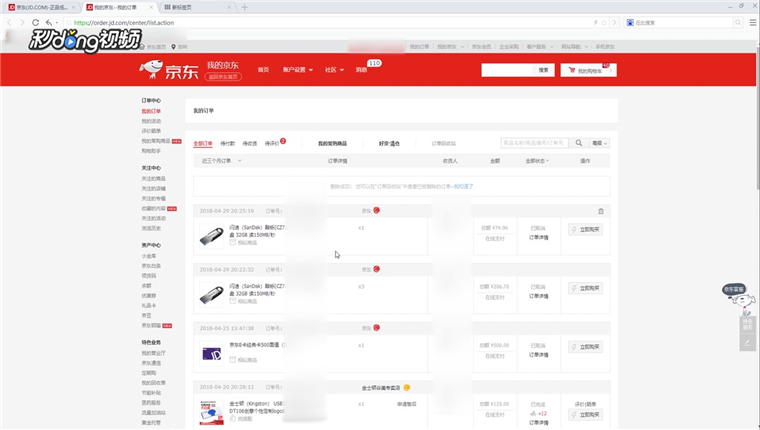Click the magnifier icon in order search
This screenshot has height=430, width=760.
click(579, 143)
